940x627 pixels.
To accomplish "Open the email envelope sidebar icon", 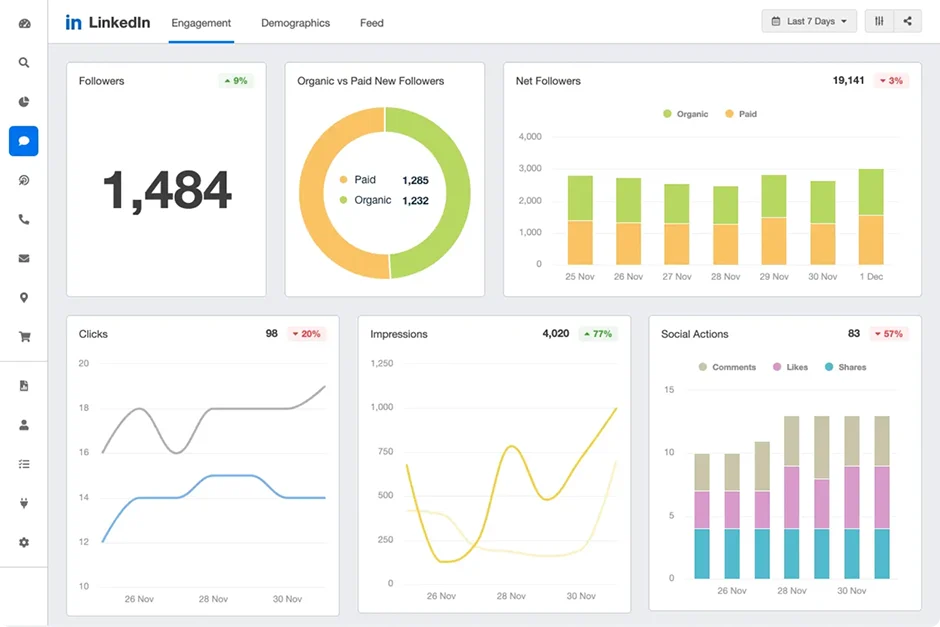I will point(24,258).
